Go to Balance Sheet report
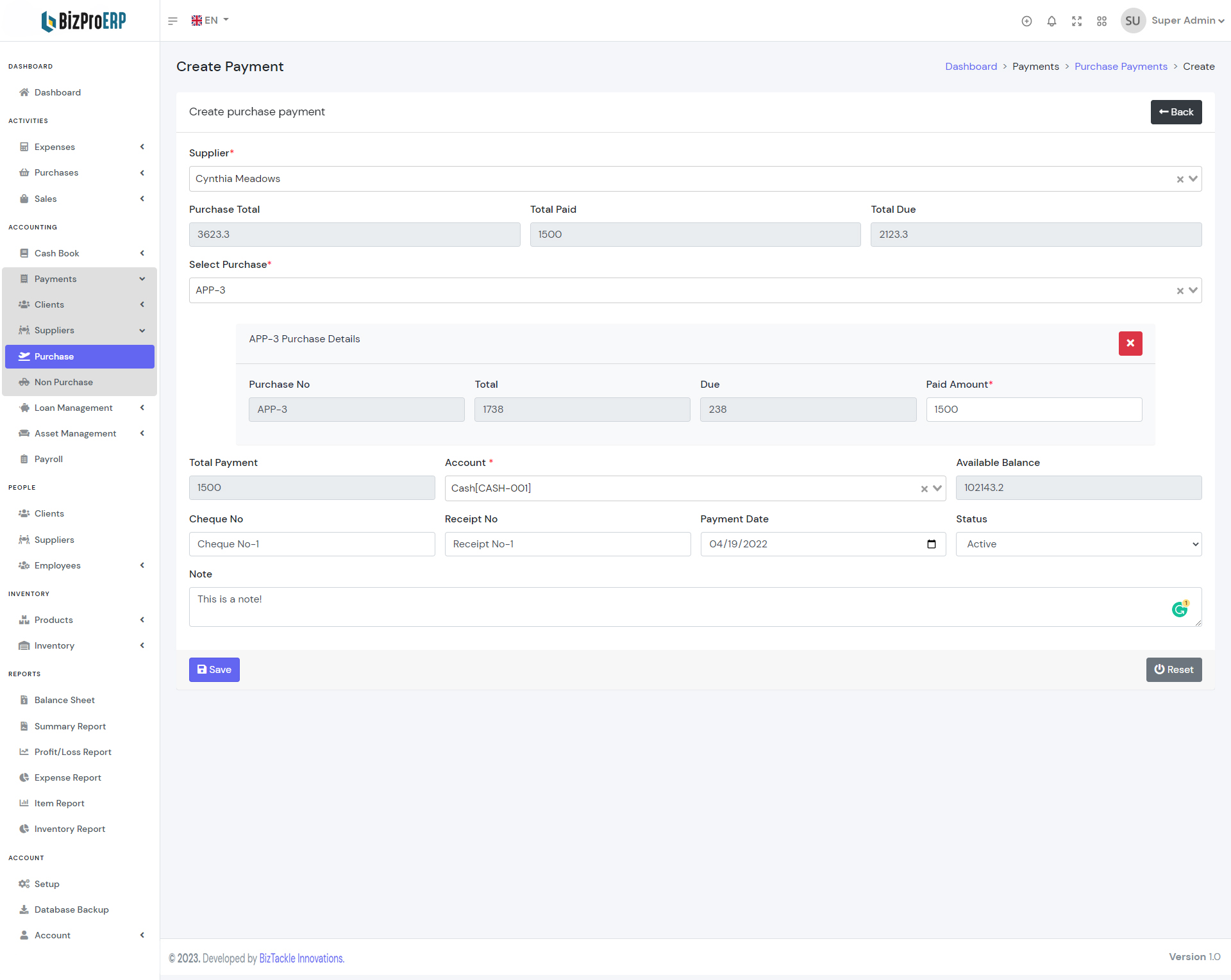 click(x=64, y=700)
